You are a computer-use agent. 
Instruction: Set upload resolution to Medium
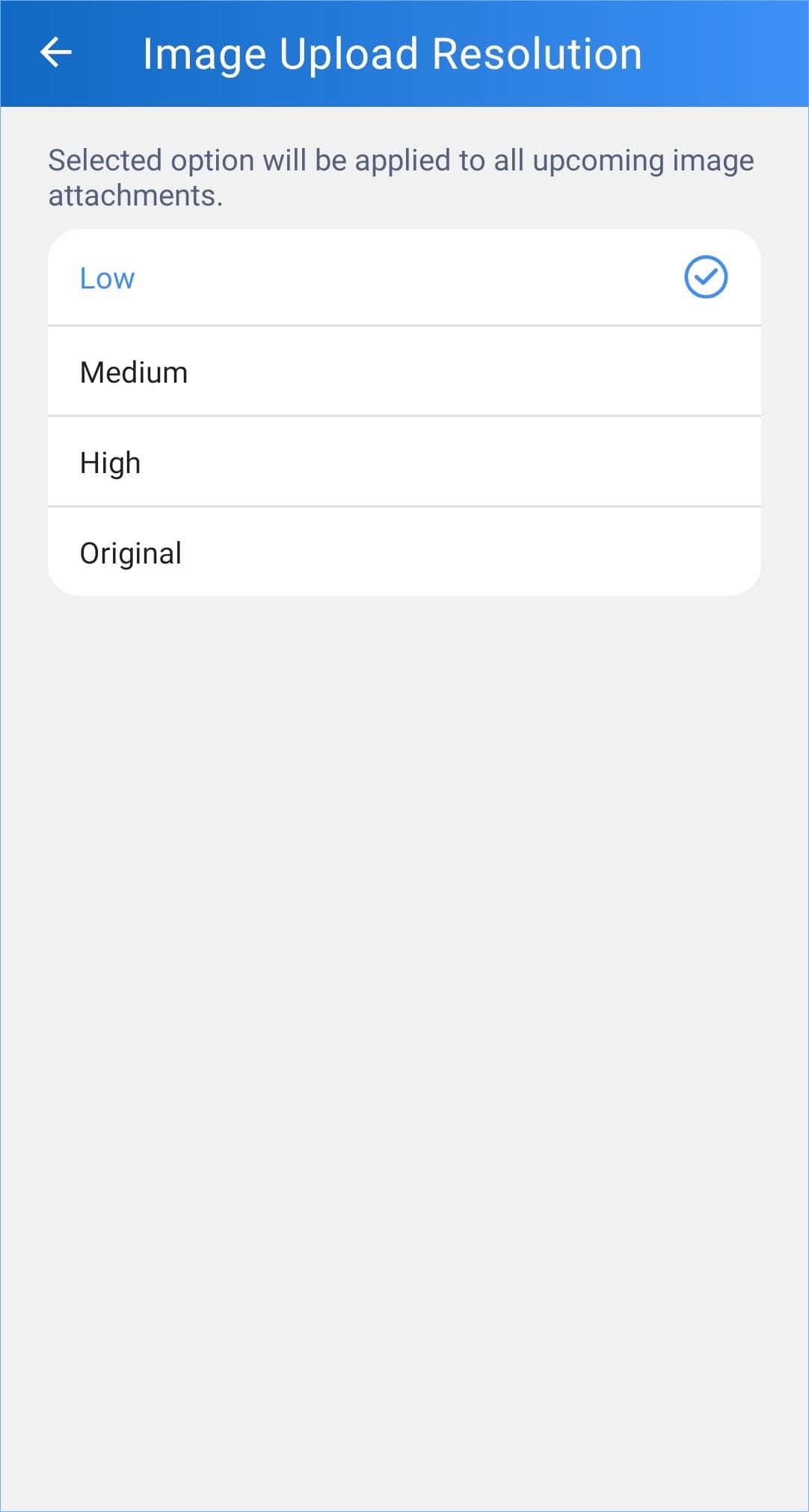404,371
